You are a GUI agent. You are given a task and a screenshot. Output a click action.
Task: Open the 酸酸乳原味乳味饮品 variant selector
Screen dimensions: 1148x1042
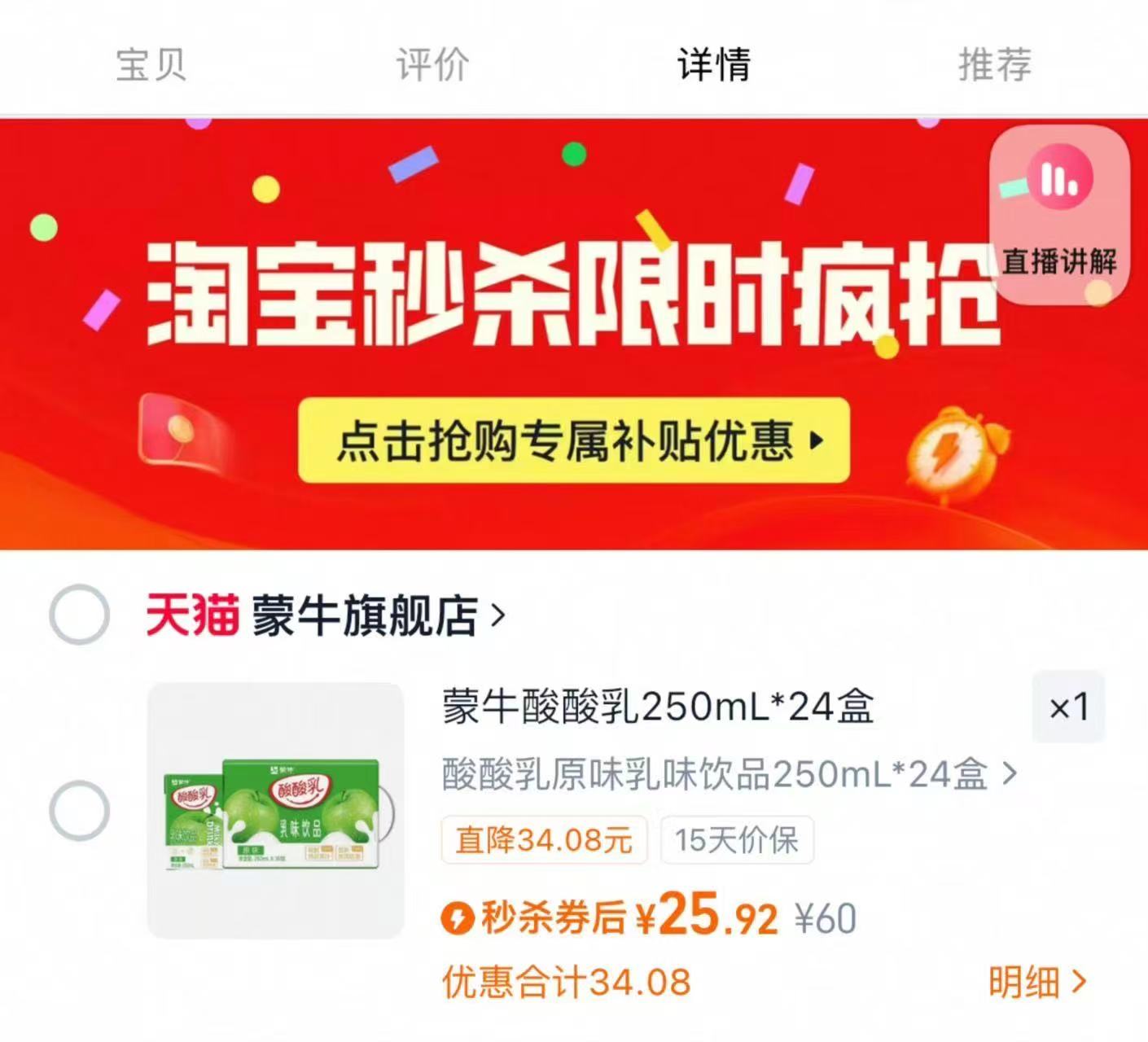click(x=730, y=774)
